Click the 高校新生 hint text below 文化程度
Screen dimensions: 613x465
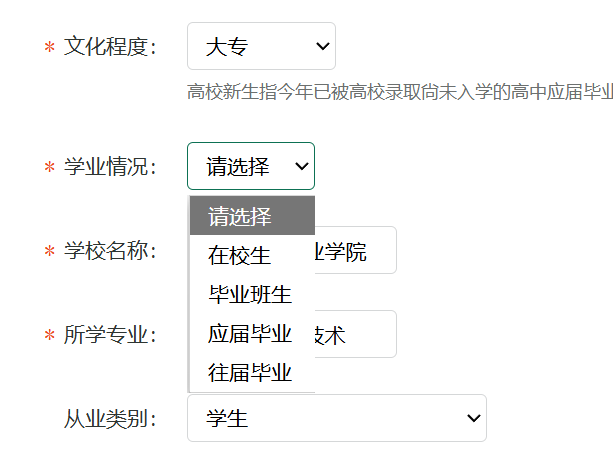click(400, 93)
